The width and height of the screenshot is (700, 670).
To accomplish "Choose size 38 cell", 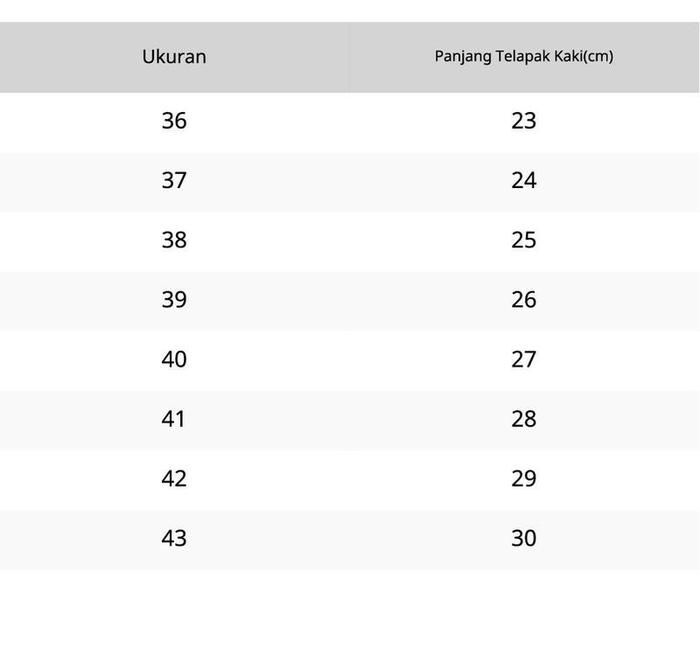I will (x=174, y=240).
